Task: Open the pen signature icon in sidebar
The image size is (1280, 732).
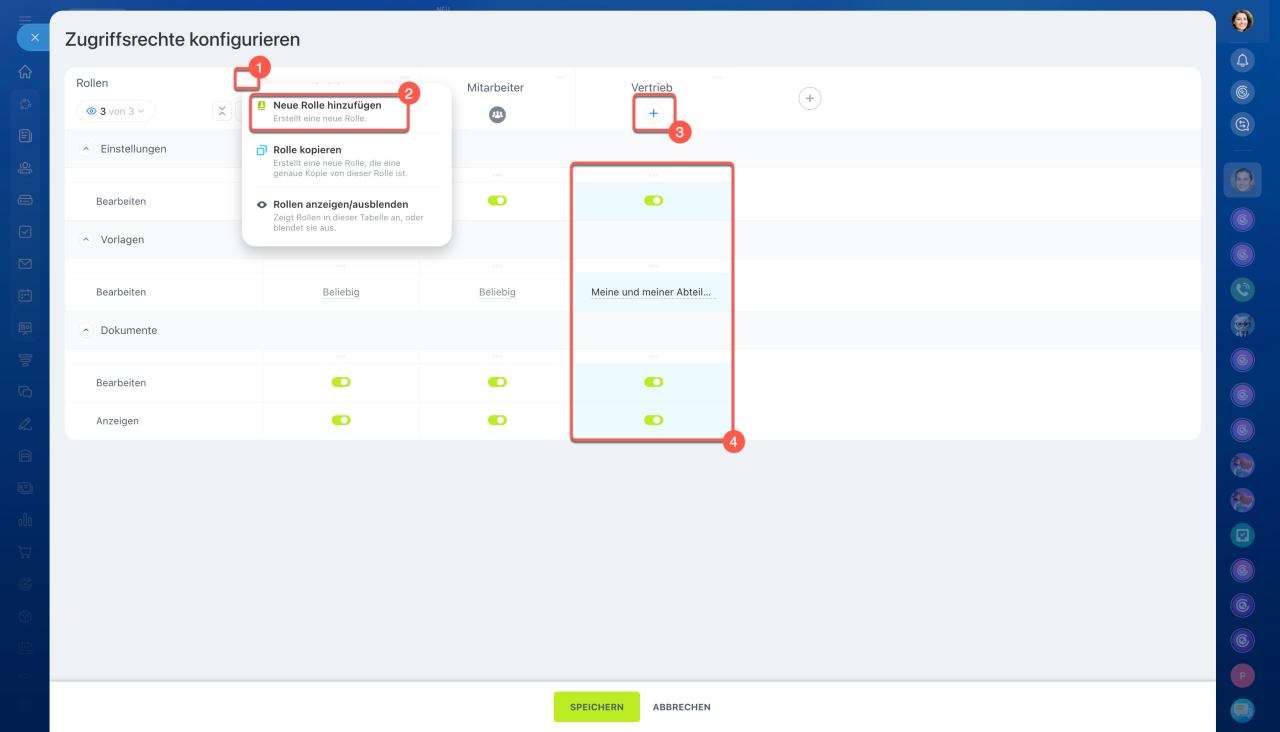Action: [x=25, y=423]
